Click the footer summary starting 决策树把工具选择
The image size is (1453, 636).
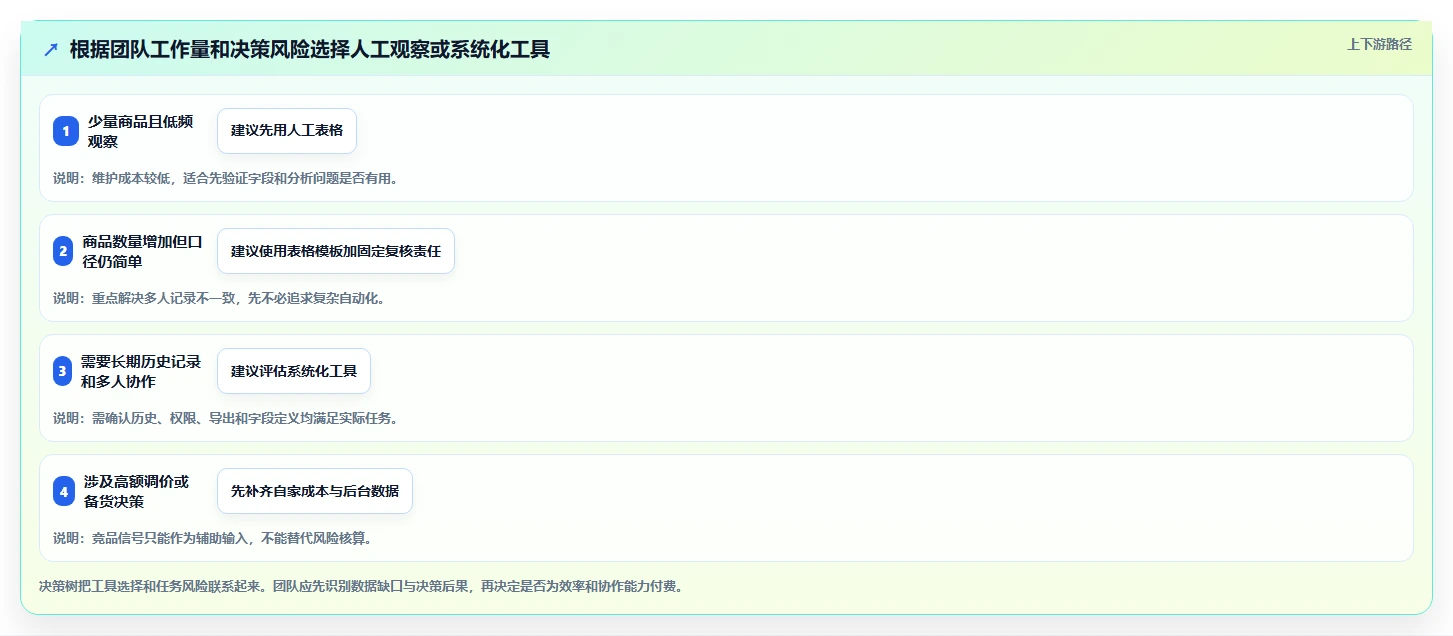[361, 586]
